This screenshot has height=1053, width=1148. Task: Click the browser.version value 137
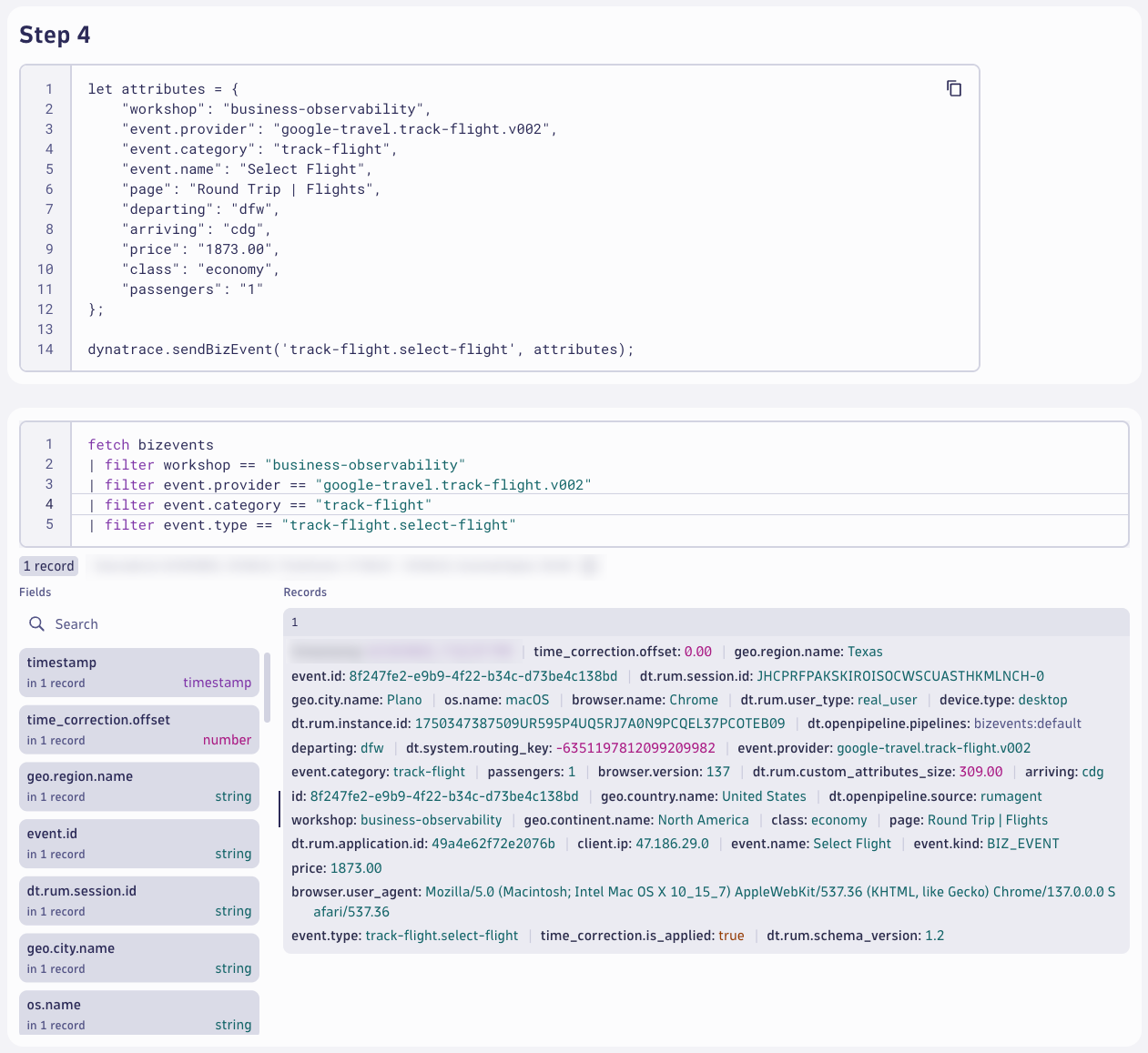[718, 772]
